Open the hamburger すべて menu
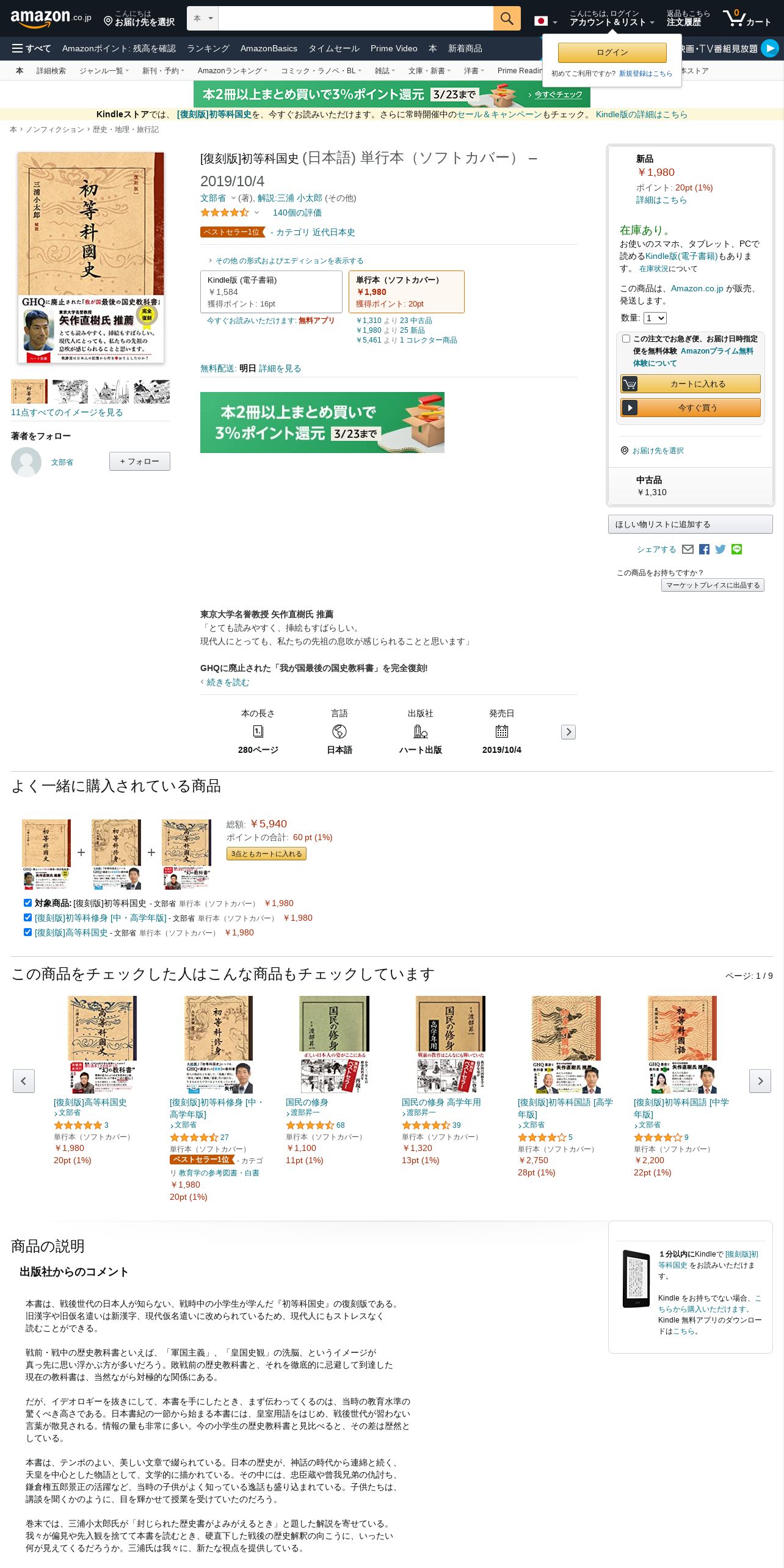This screenshot has width=784, height=1568. click(x=31, y=48)
